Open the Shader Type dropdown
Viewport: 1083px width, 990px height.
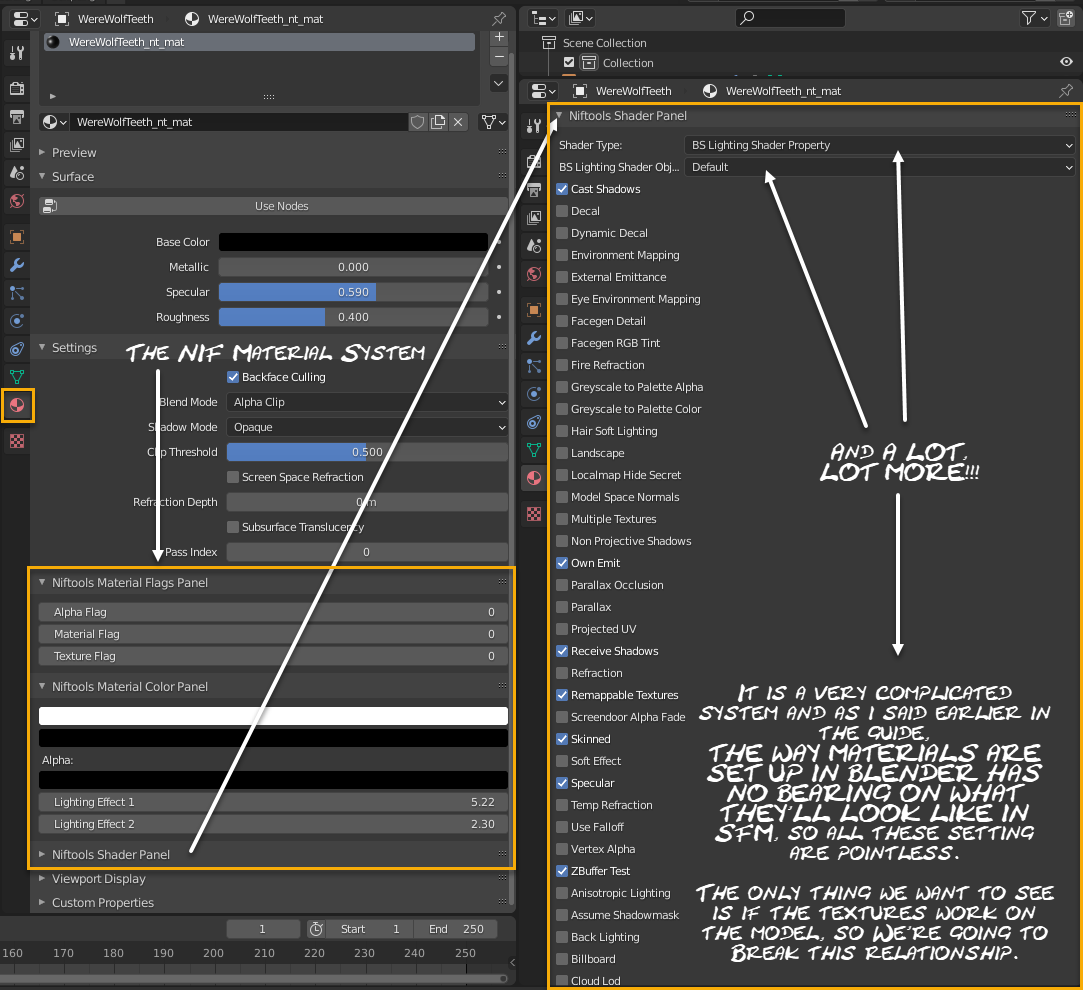[879, 145]
